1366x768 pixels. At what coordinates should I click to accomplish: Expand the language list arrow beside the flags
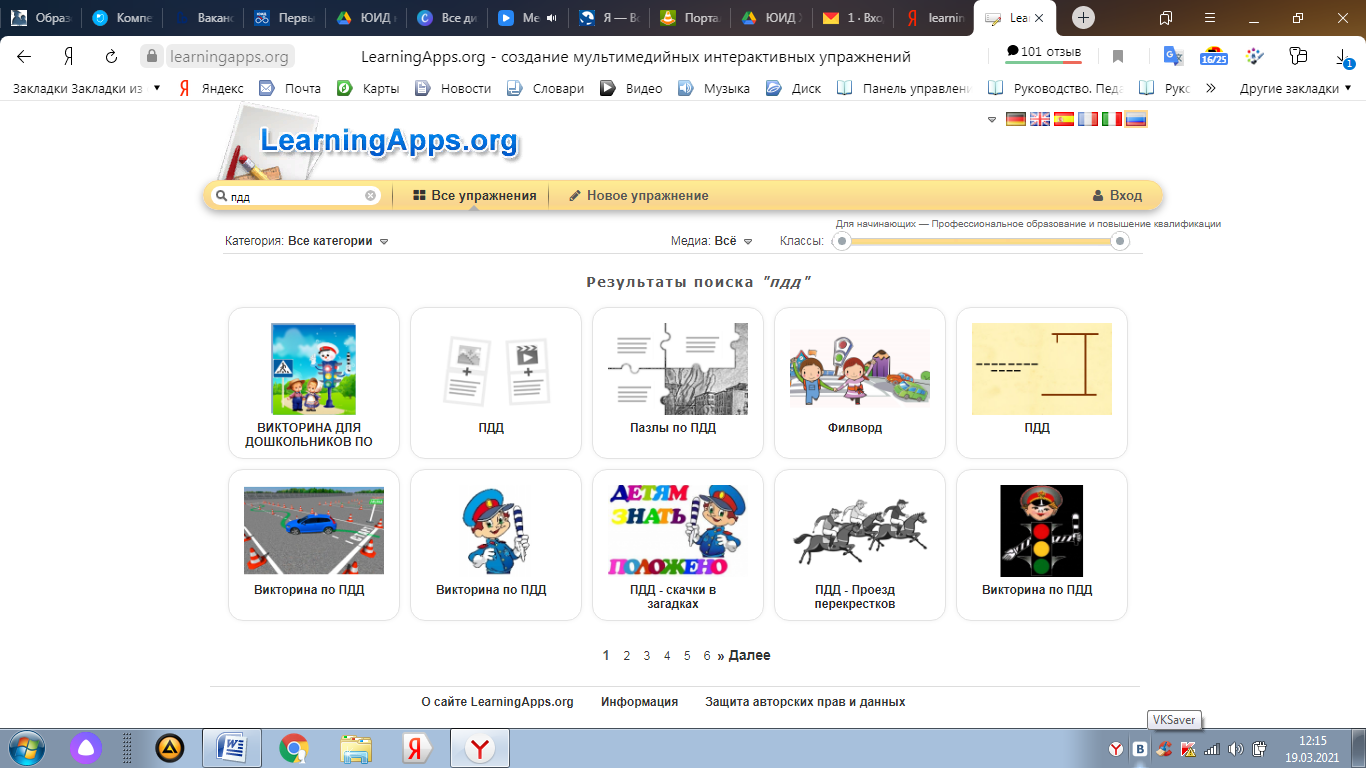(992, 119)
